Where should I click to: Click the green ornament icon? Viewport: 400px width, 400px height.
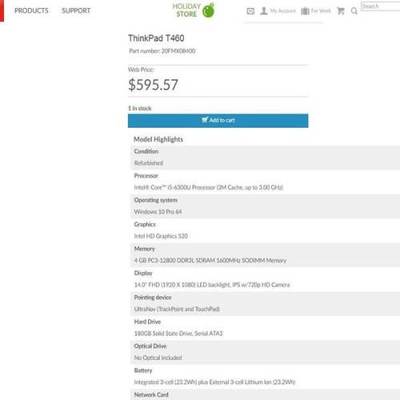[209, 10]
